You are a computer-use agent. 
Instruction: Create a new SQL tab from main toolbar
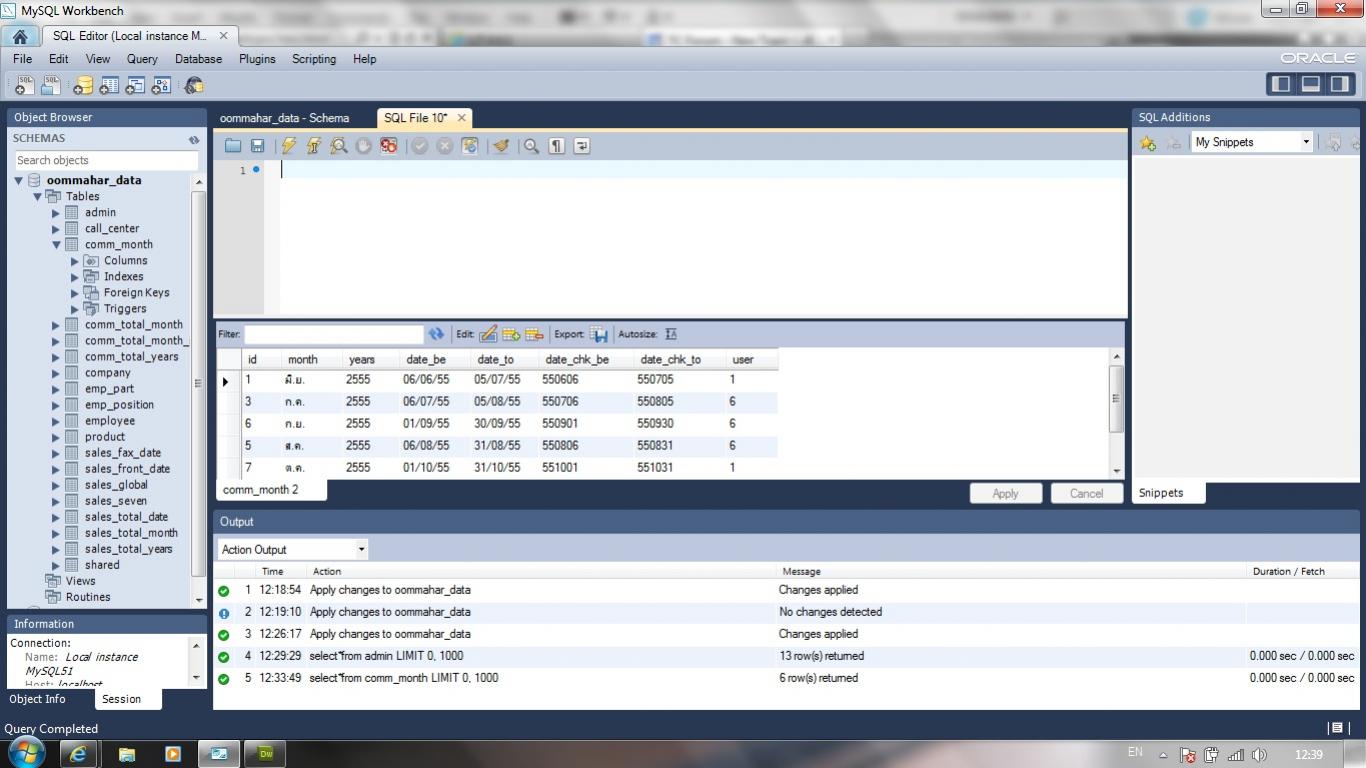[x=24, y=86]
